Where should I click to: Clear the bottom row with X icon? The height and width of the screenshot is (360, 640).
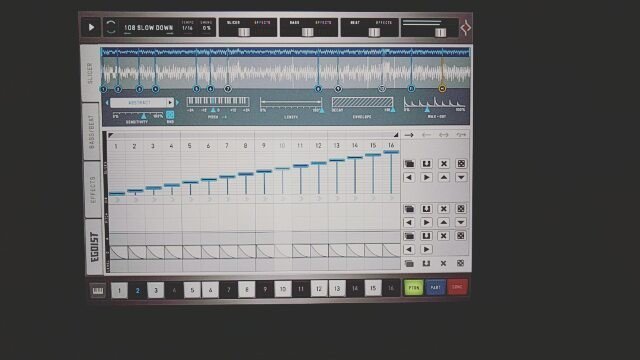coord(443,264)
